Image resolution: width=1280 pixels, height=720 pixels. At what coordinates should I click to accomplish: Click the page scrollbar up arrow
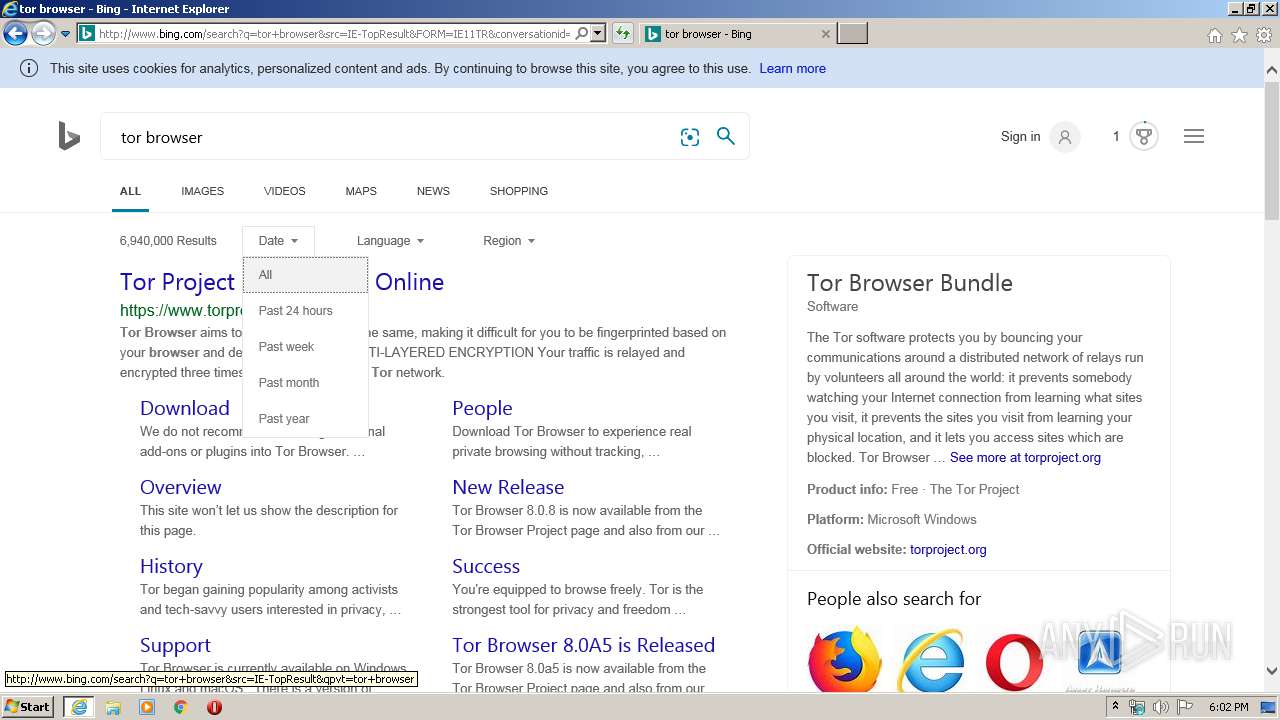coord(1272,70)
